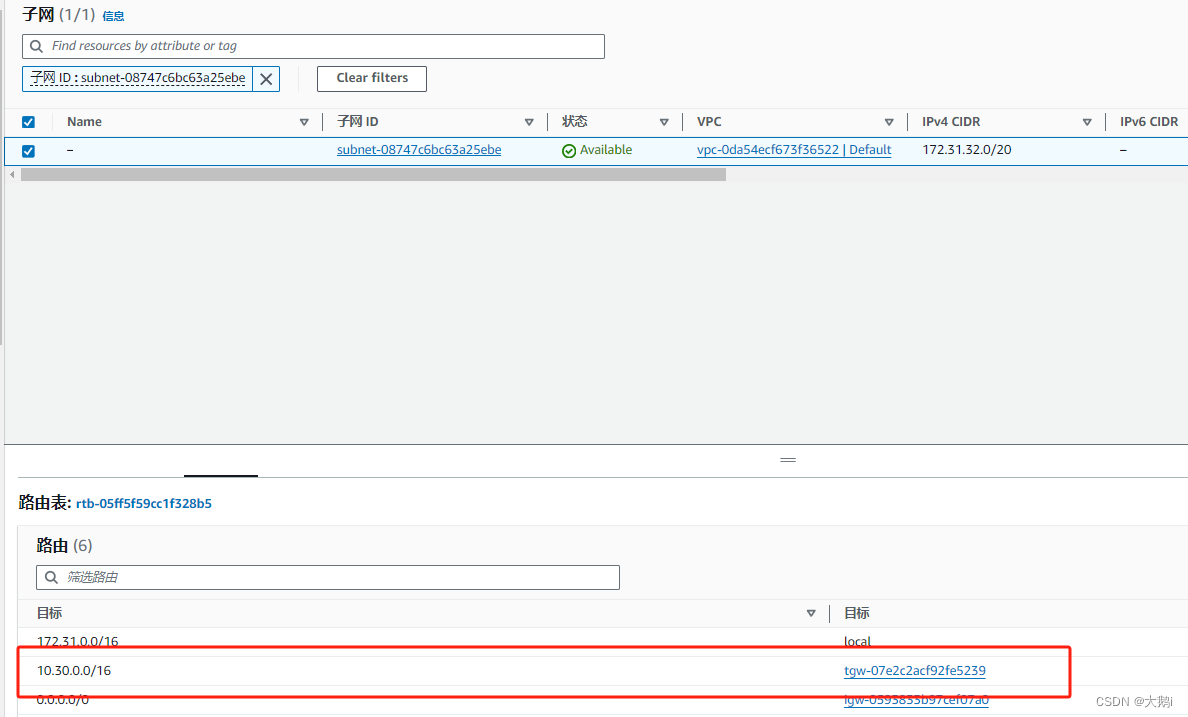Select the 10.30.0.0/16 route destination
The width and height of the screenshot is (1188, 717).
(x=74, y=671)
